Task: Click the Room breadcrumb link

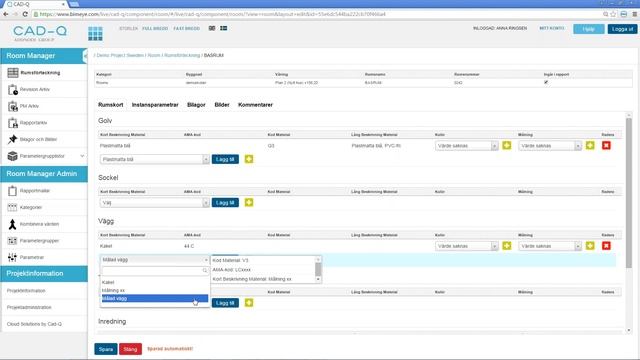Action: 154,55
